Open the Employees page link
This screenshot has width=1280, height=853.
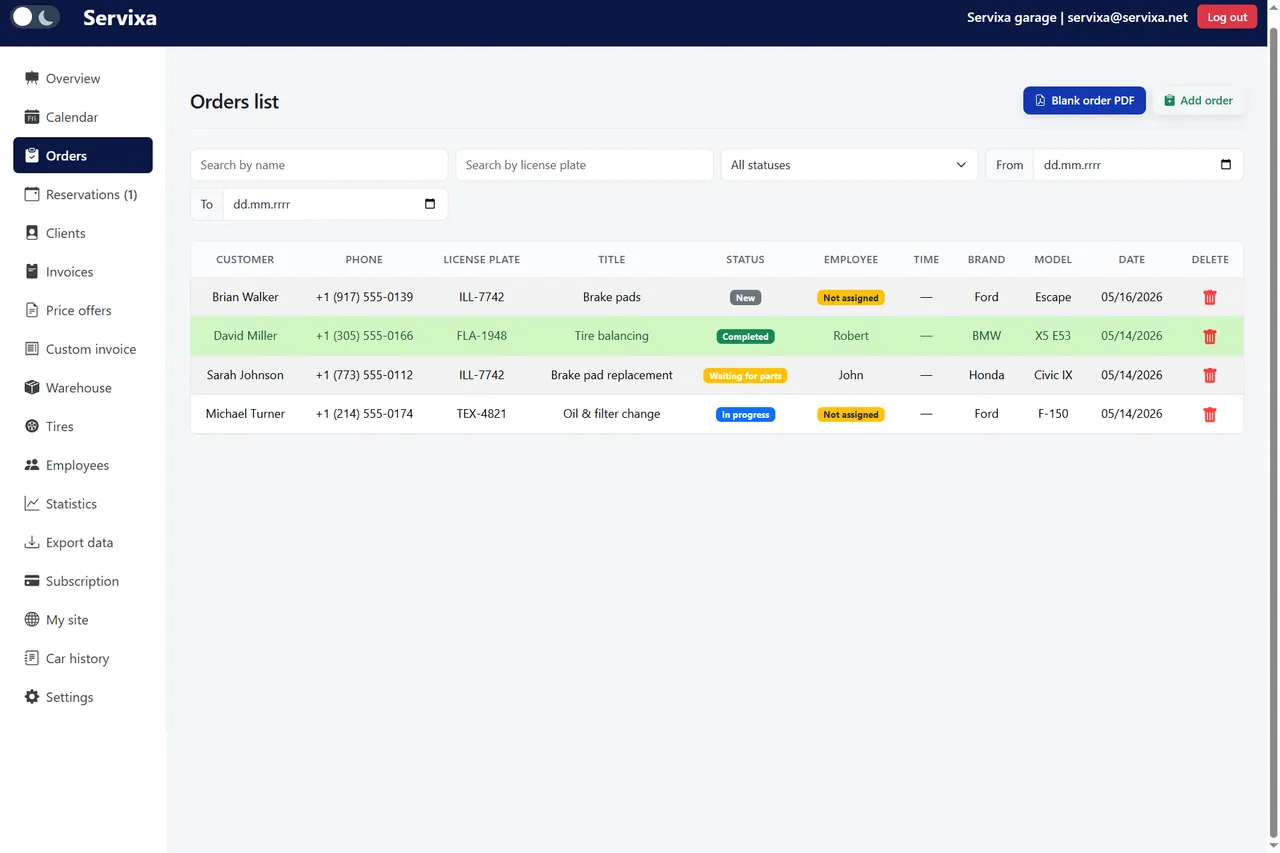(x=83, y=465)
